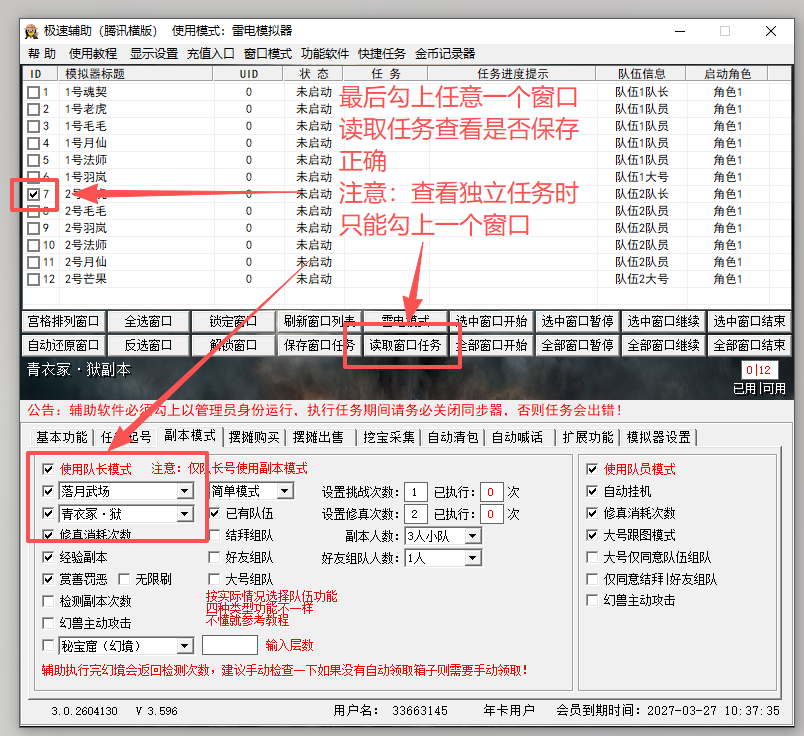The image size is (804, 736).
Task: Open the 窗口模式 menu
Action: 268,54
